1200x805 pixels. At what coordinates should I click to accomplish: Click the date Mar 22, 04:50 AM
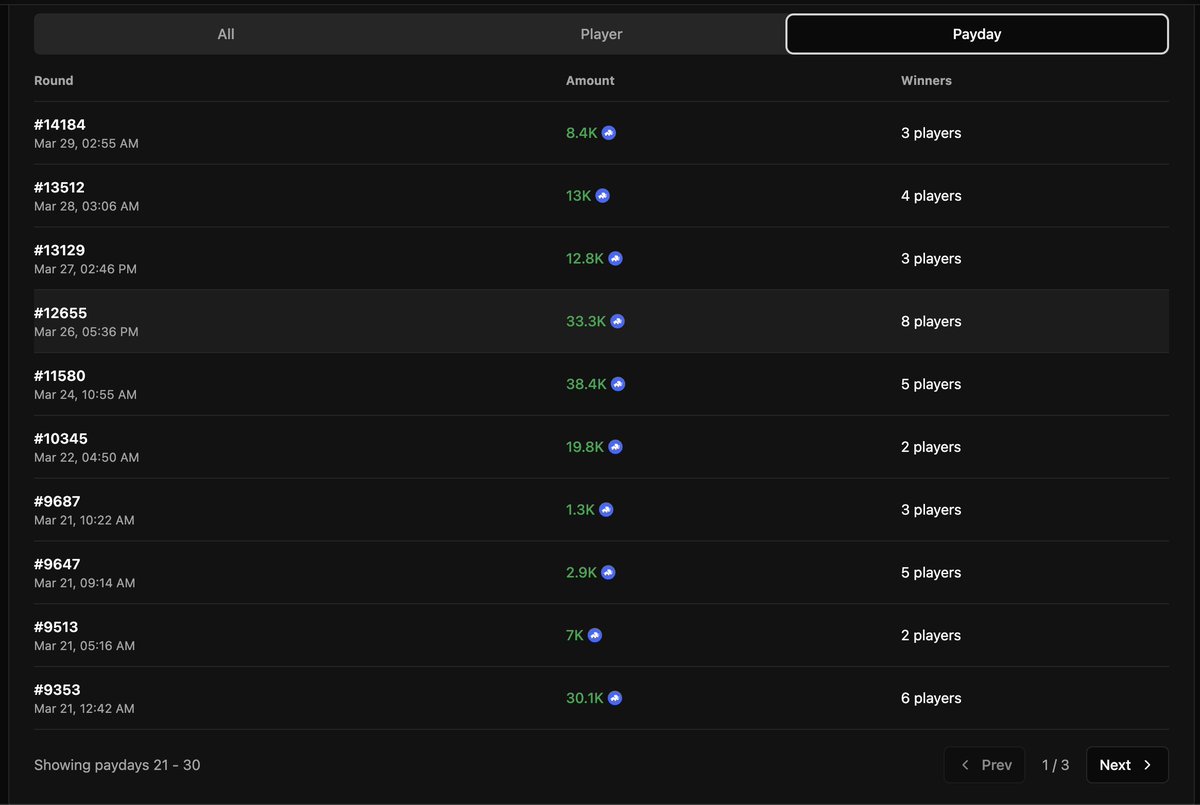click(x=86, y=458)
